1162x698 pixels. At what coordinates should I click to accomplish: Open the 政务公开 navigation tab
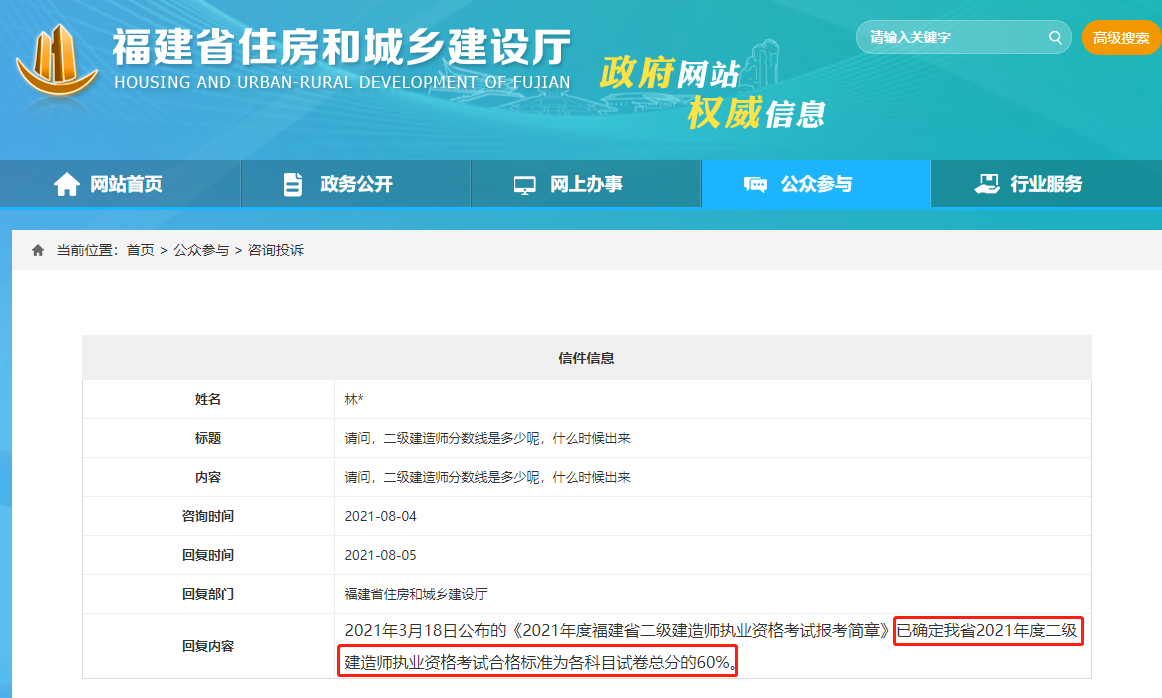click(x=356, y=184)
